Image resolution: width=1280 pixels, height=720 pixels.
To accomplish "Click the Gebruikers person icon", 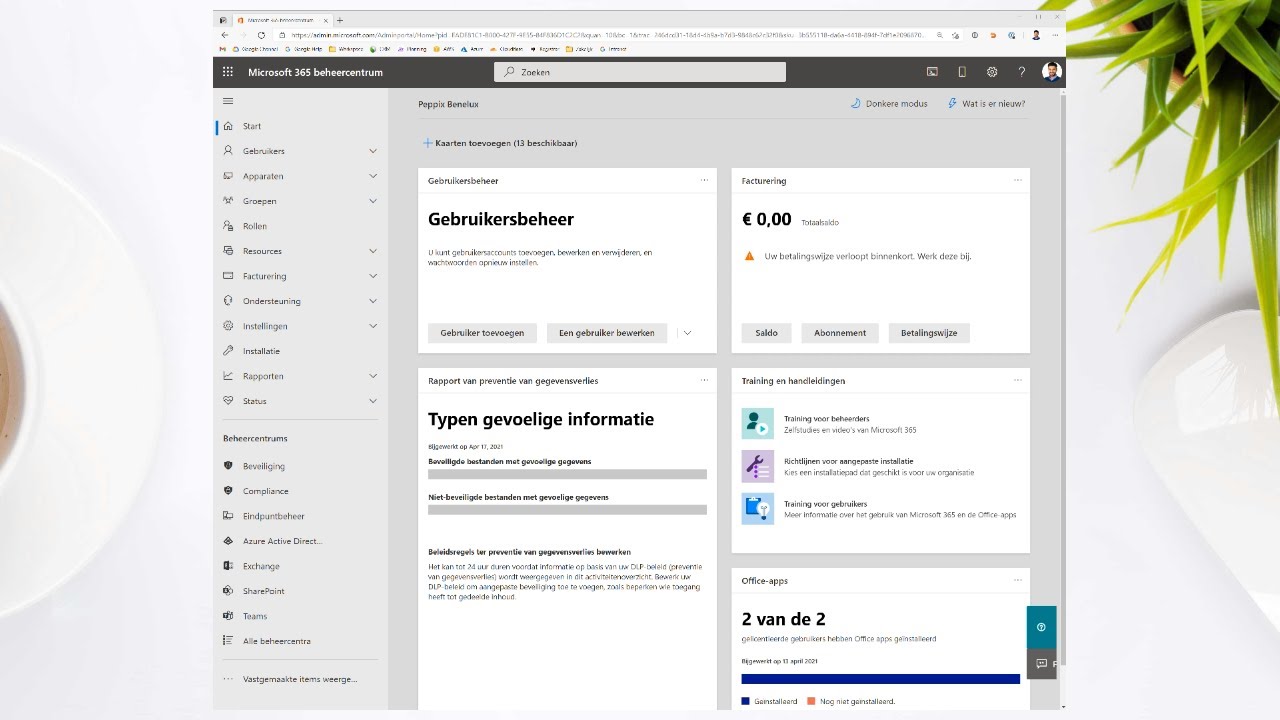I will click(x=228, y=151).
